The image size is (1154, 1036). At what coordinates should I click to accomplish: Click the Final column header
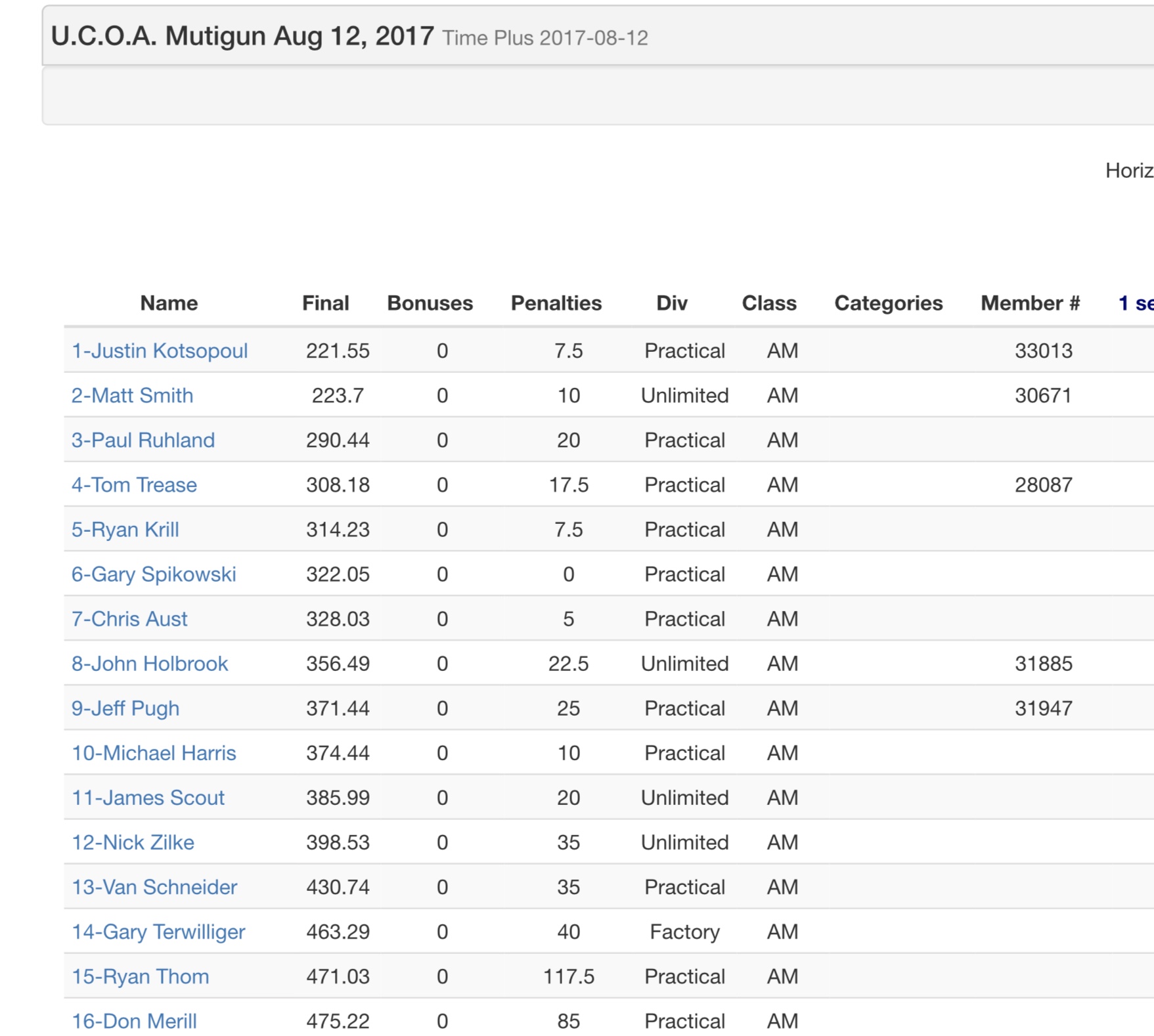click(326, 303)
